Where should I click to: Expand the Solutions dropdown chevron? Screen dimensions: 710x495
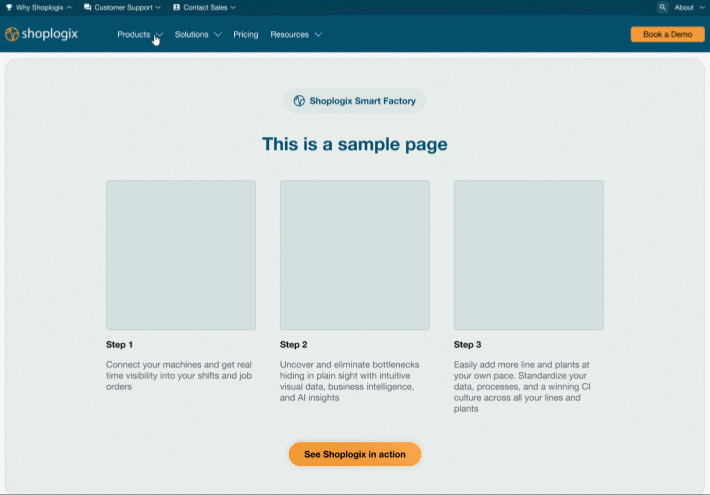tap(217, 34)
